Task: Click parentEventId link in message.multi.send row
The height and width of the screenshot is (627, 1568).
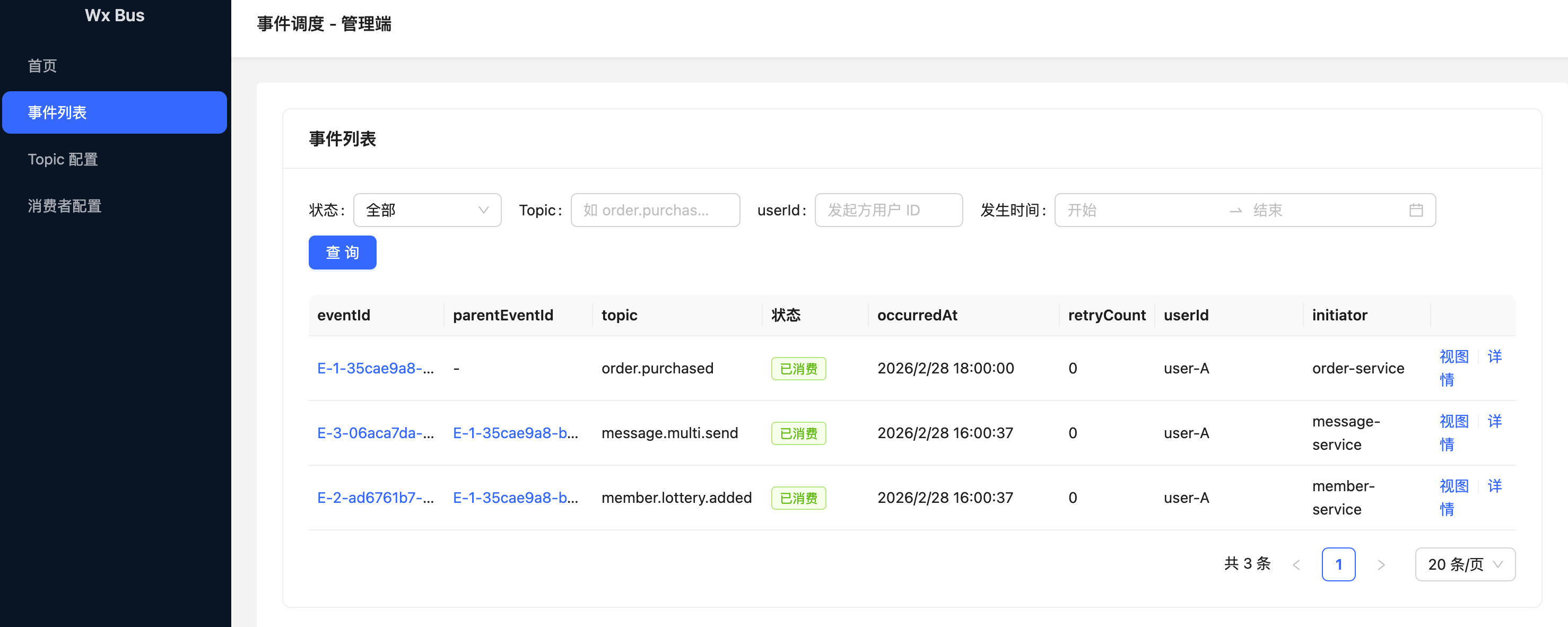Action: [x=515, y=433]
